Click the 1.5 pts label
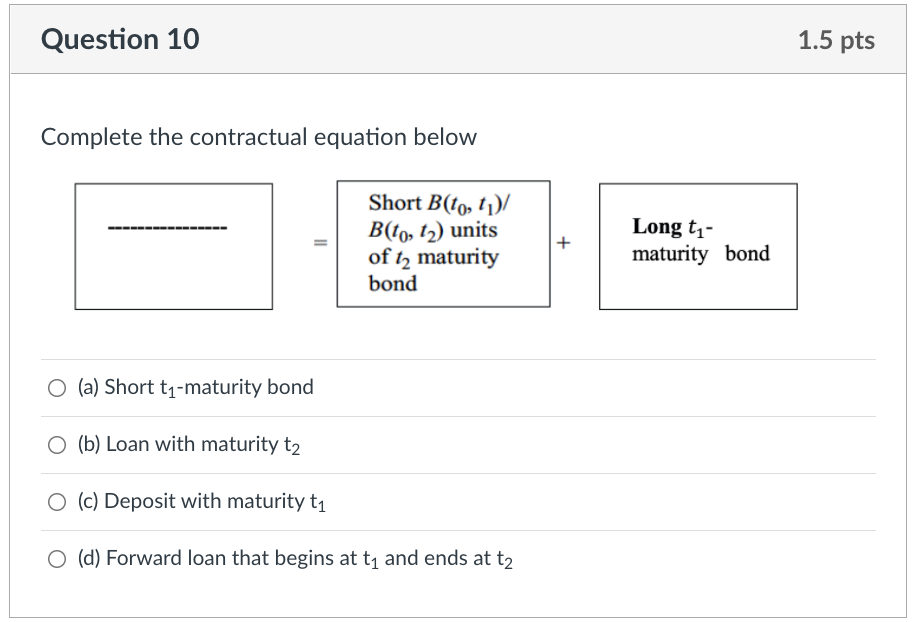The width and height of the screenshot is (914, 622). point(837,39)
